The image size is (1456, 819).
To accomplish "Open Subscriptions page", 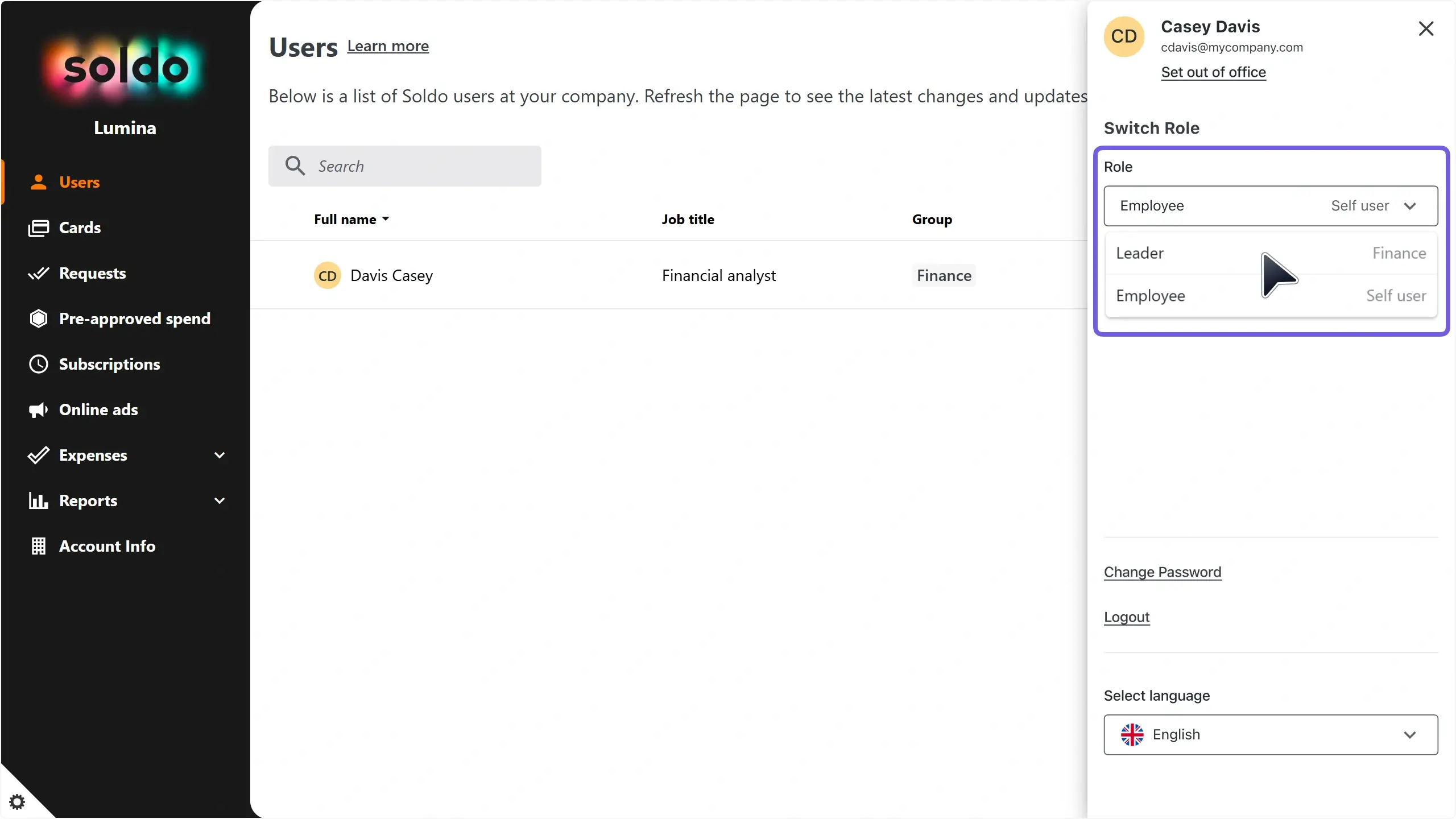I will pos(125,364).
